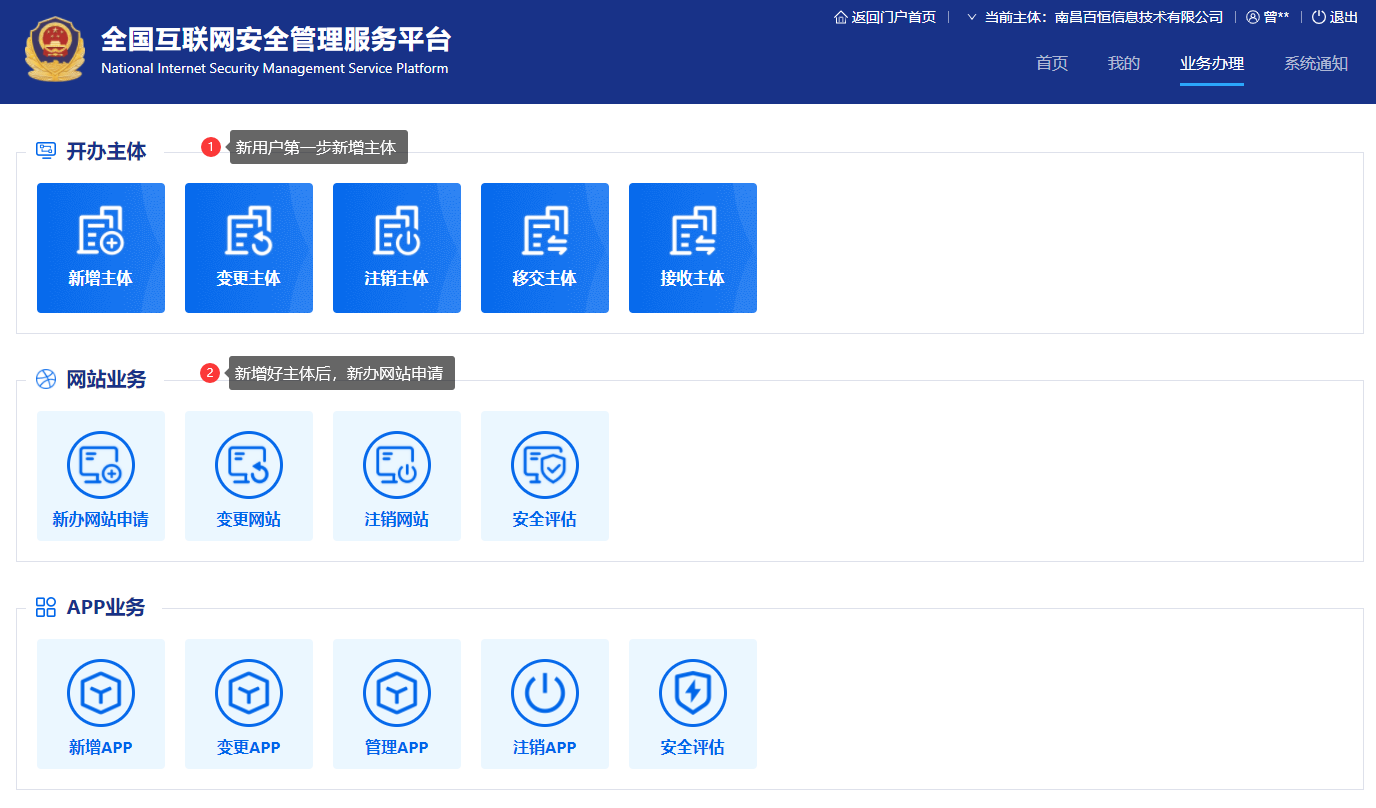The height and width of the screenshot is (808, 1376).
Task: Open 变更主体 (Change Subject) service
Action: click(x=248, y=248)
